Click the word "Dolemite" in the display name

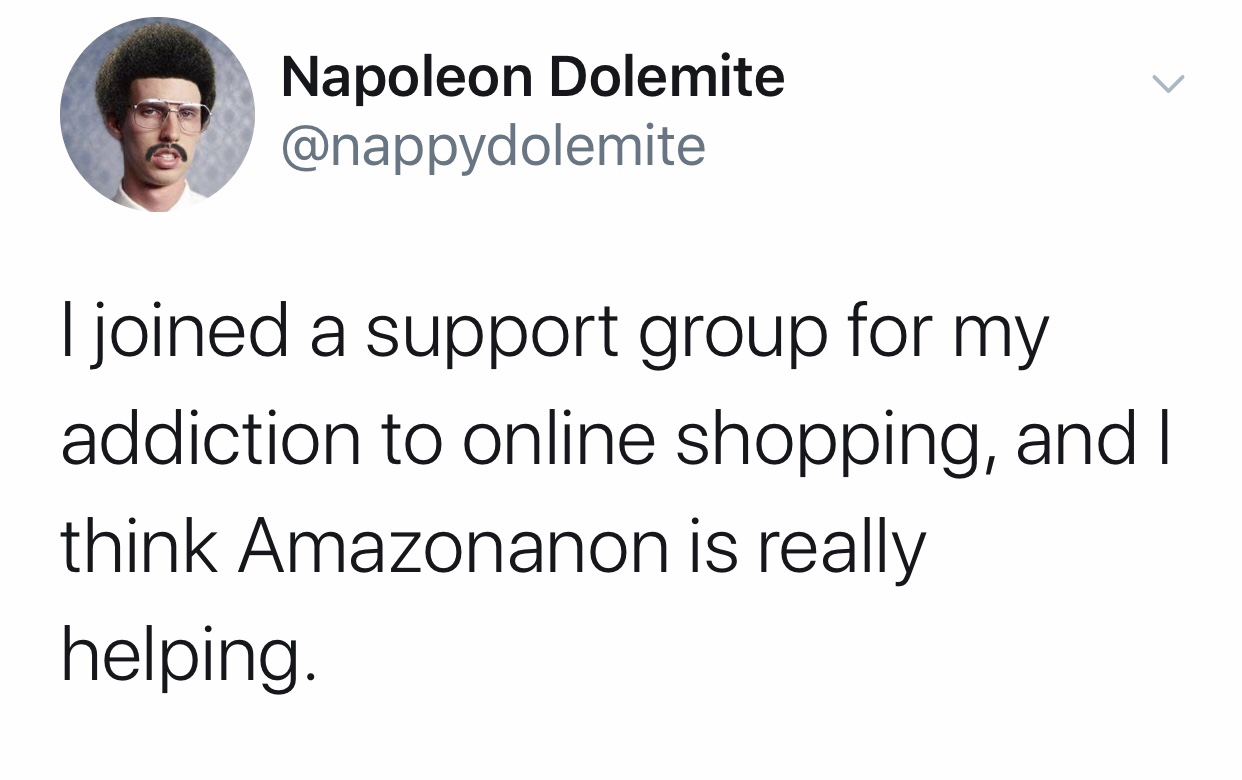pos(667,77)
